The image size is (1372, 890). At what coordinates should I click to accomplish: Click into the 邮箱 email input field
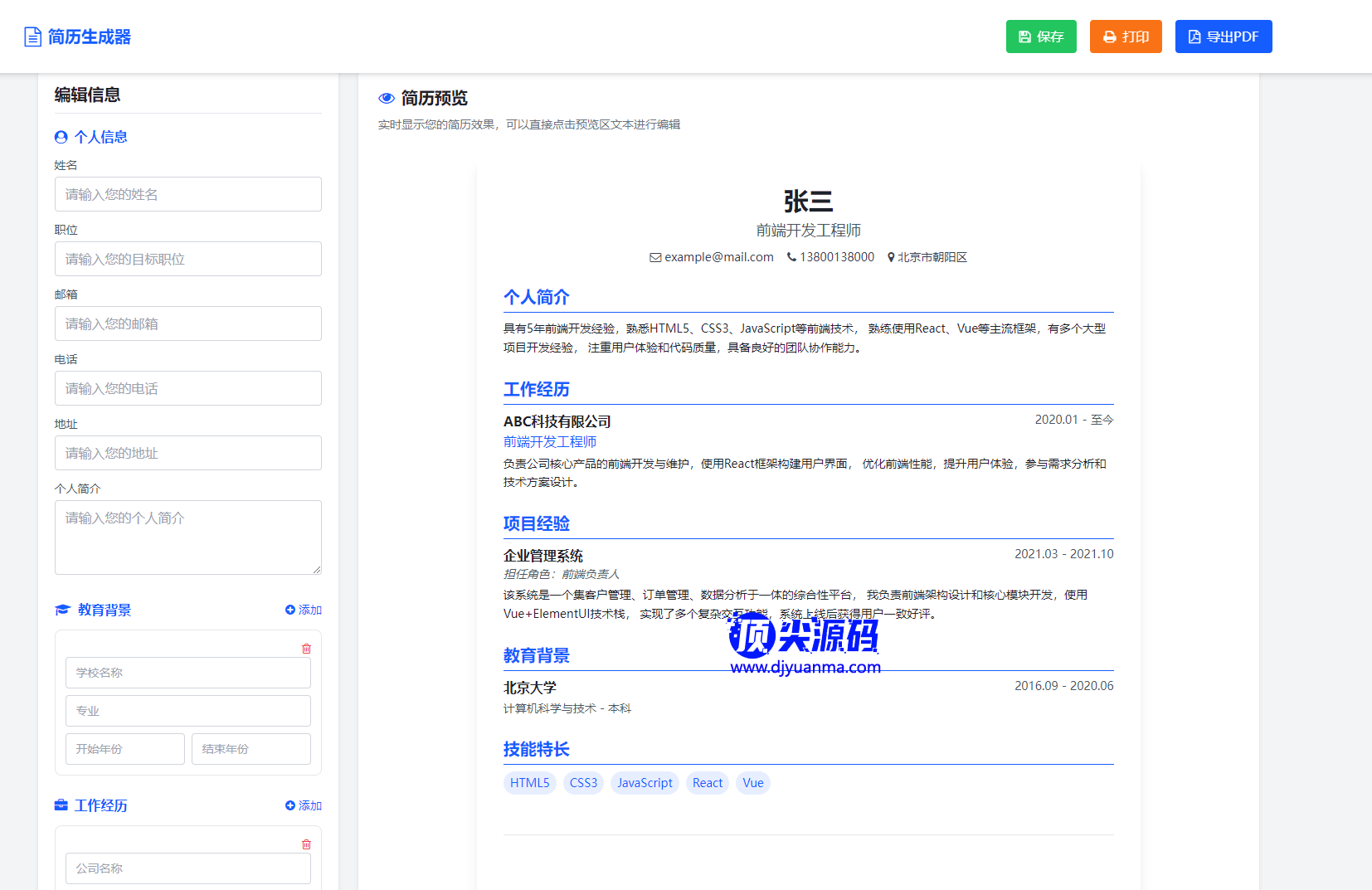pos(187,323)
